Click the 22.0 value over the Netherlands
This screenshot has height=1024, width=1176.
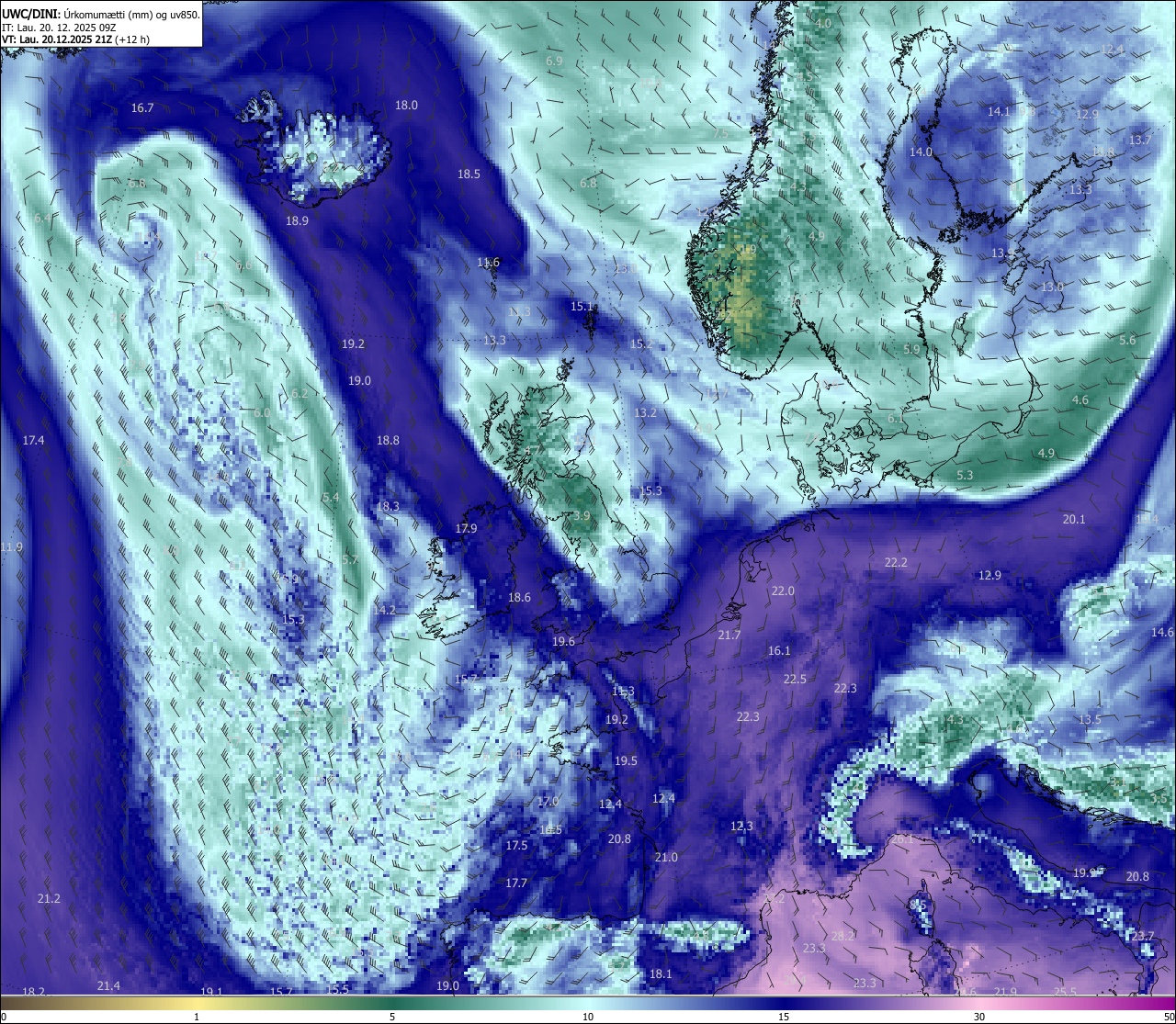(783, 591)
